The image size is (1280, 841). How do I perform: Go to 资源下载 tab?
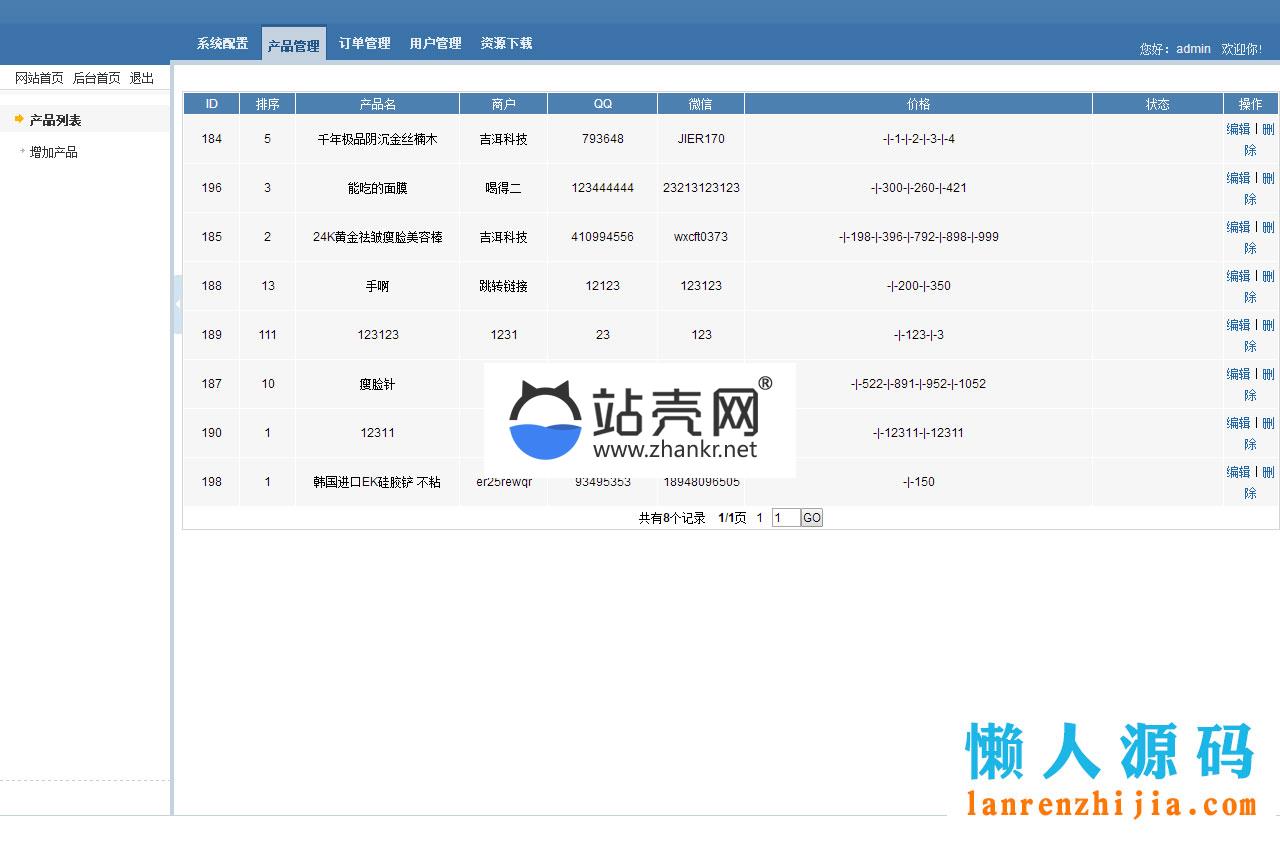point(506,44)
